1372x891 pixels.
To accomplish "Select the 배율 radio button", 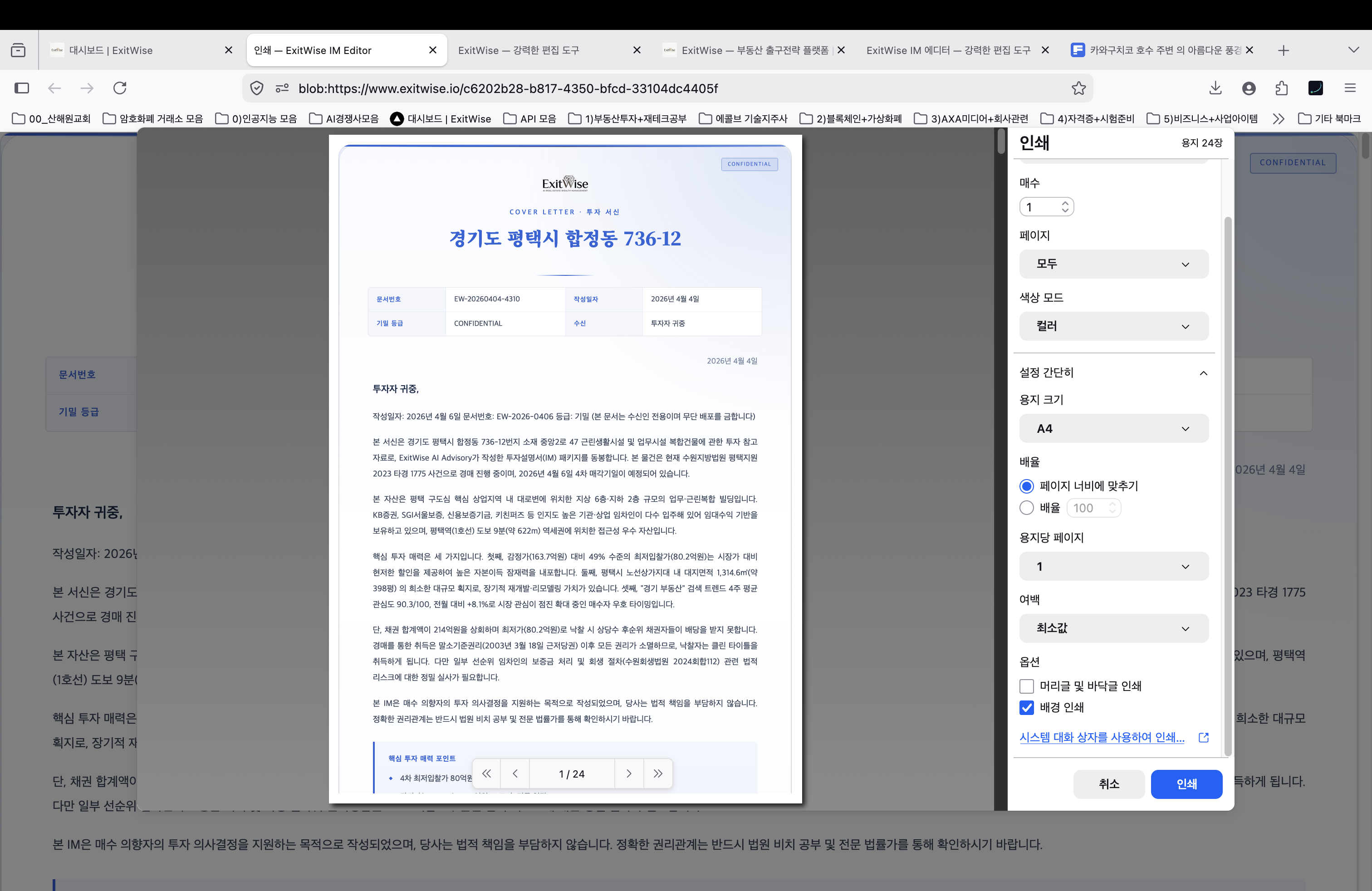I will pos(1027,508).
